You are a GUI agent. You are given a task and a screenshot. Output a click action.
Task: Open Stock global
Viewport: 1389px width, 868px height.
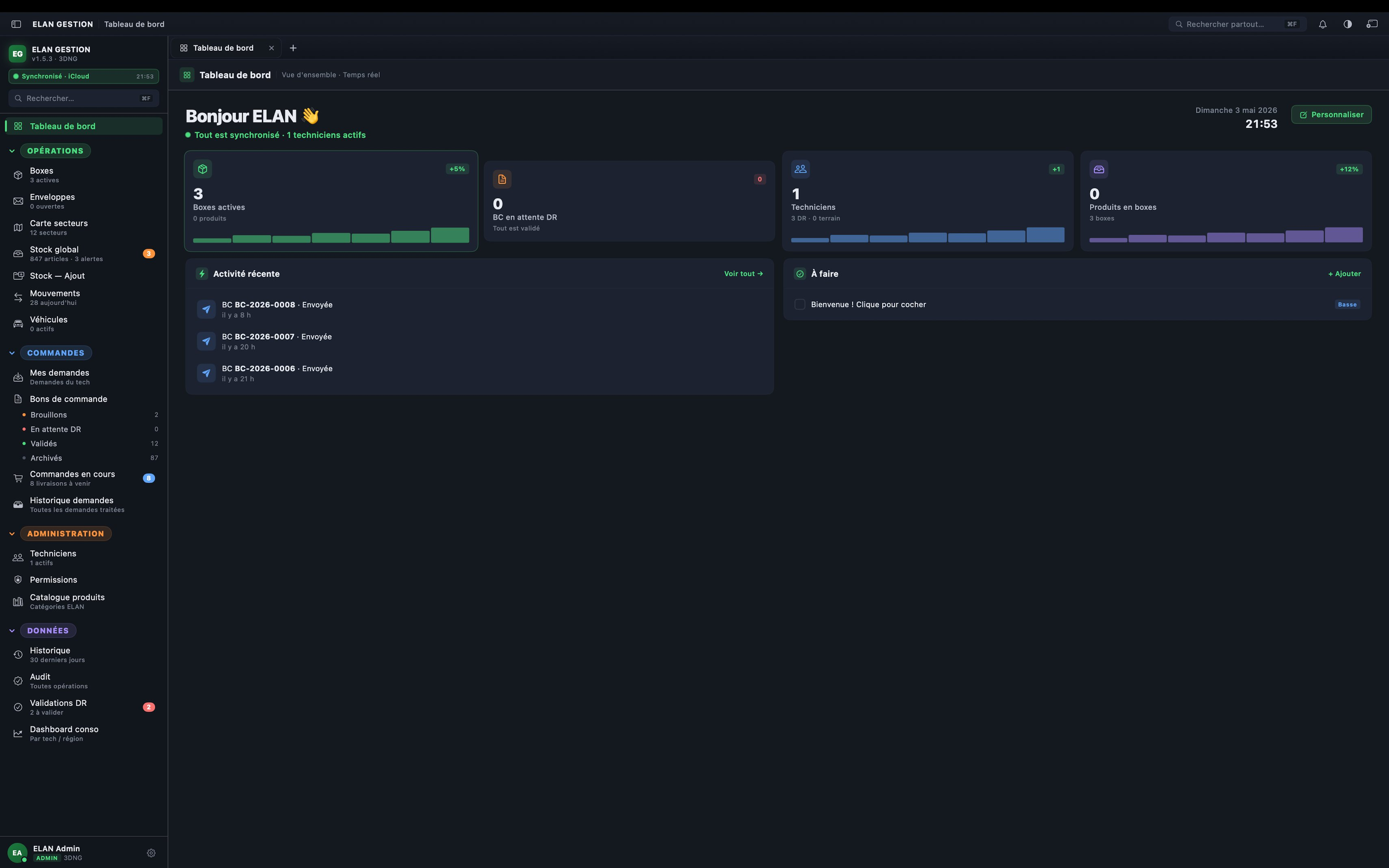84,254
